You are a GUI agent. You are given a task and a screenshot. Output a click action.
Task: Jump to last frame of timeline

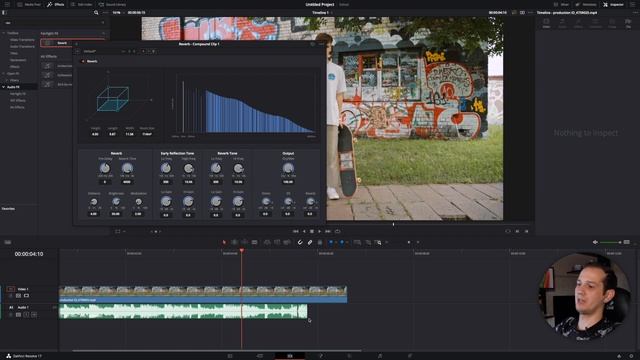point(328,231)
